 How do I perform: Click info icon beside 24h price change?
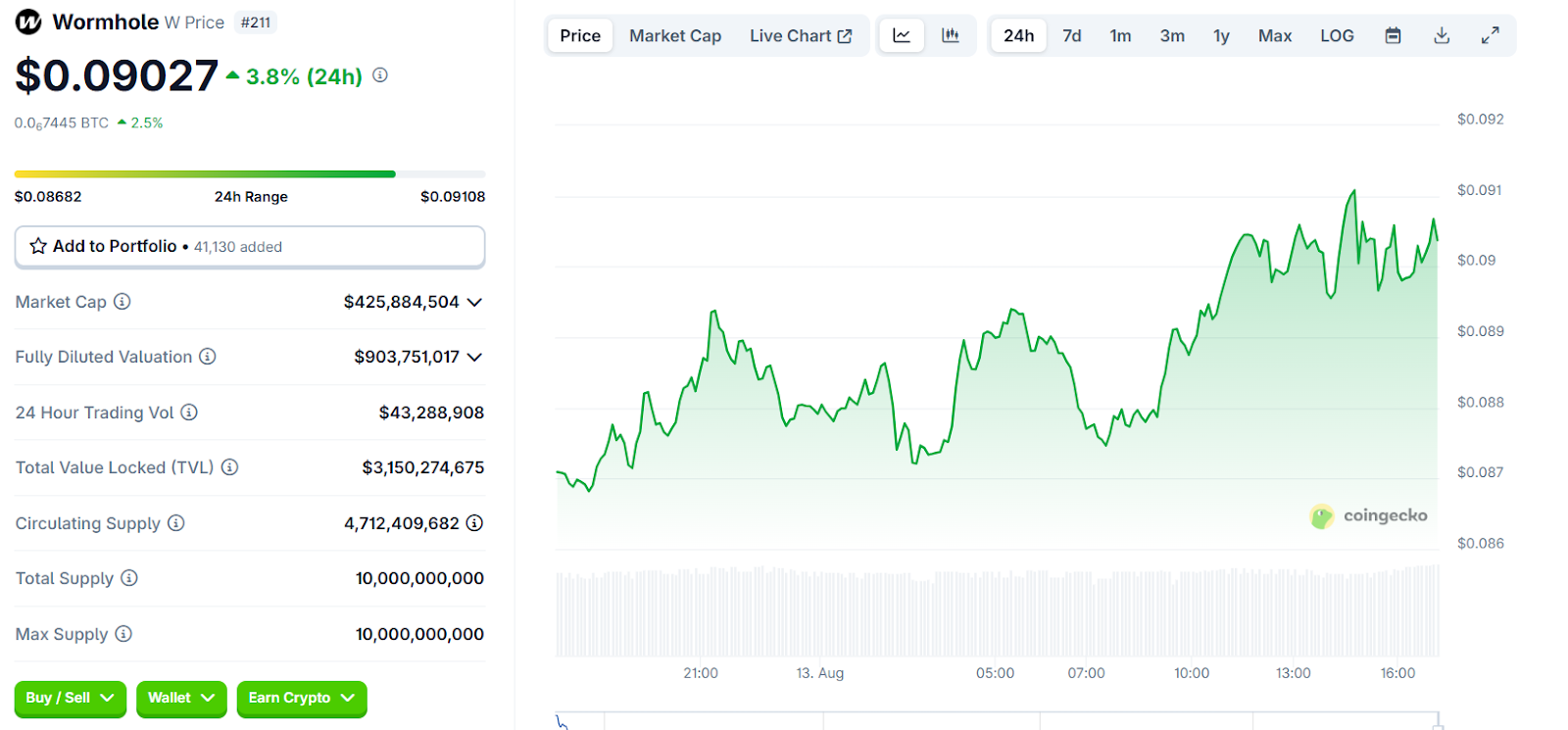click(380, 75)
